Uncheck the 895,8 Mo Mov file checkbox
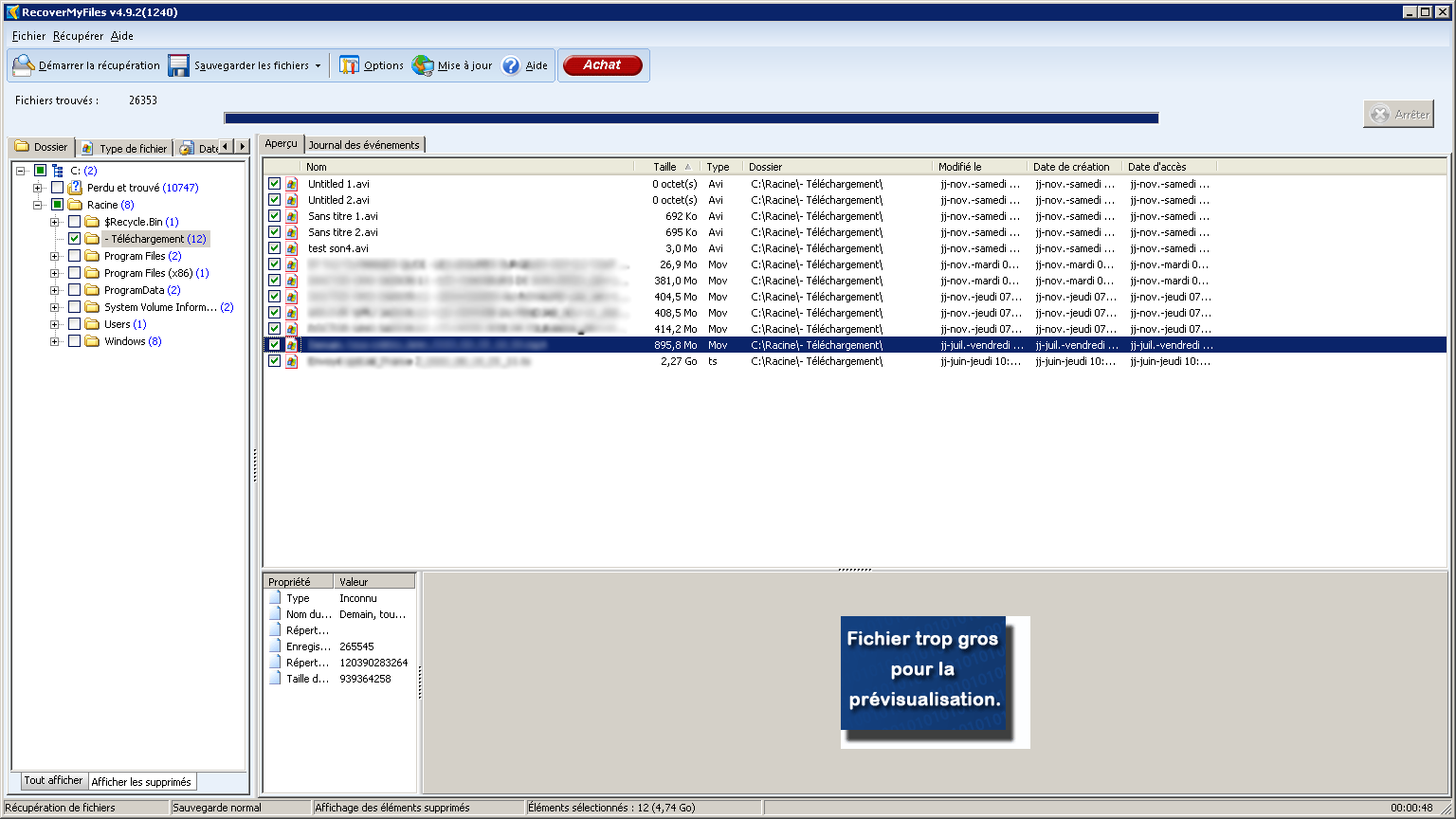Screen dimensions: 1456x819 [274, 345]
